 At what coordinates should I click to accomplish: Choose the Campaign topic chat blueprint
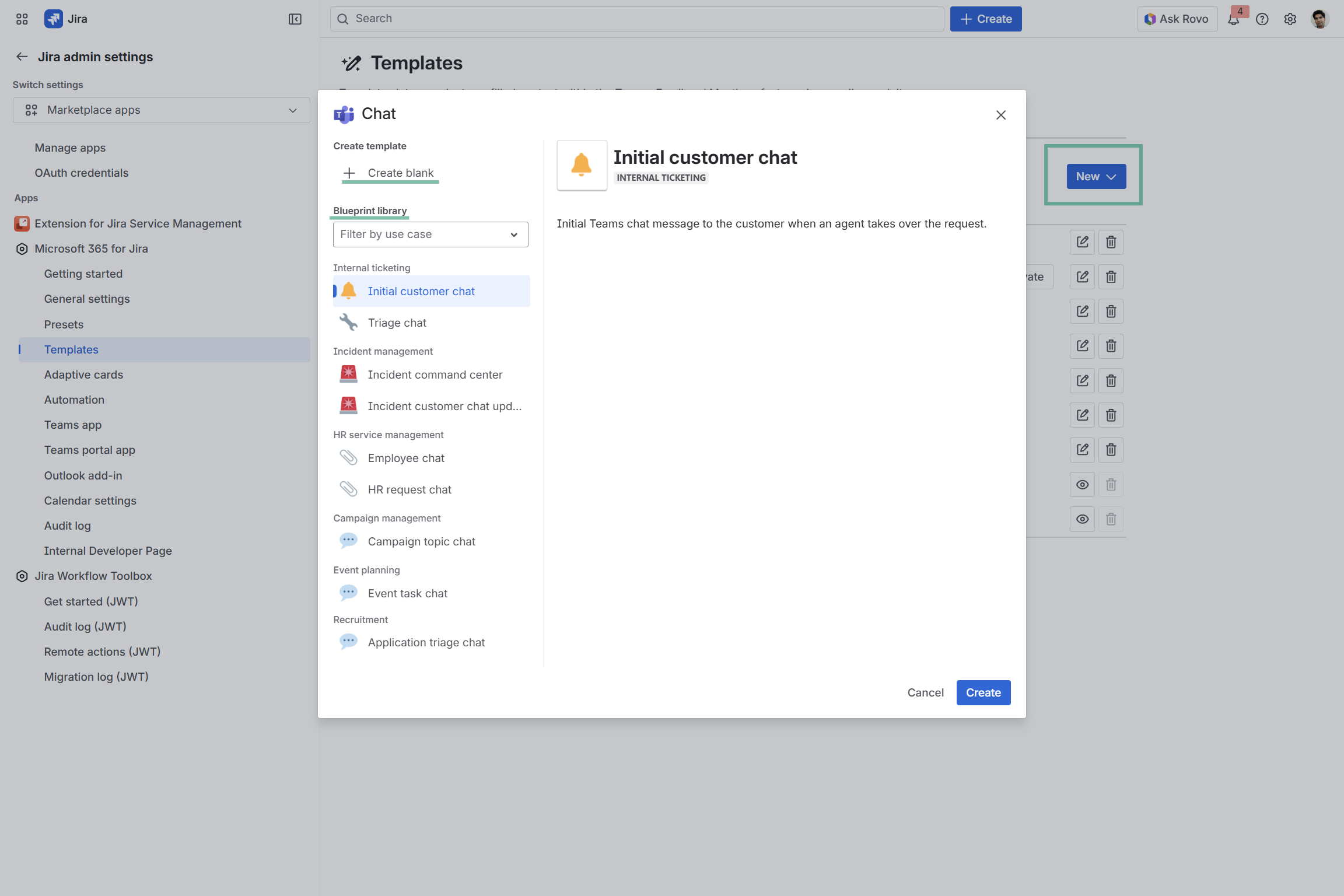pyautogui.click(x=421, y=541)
